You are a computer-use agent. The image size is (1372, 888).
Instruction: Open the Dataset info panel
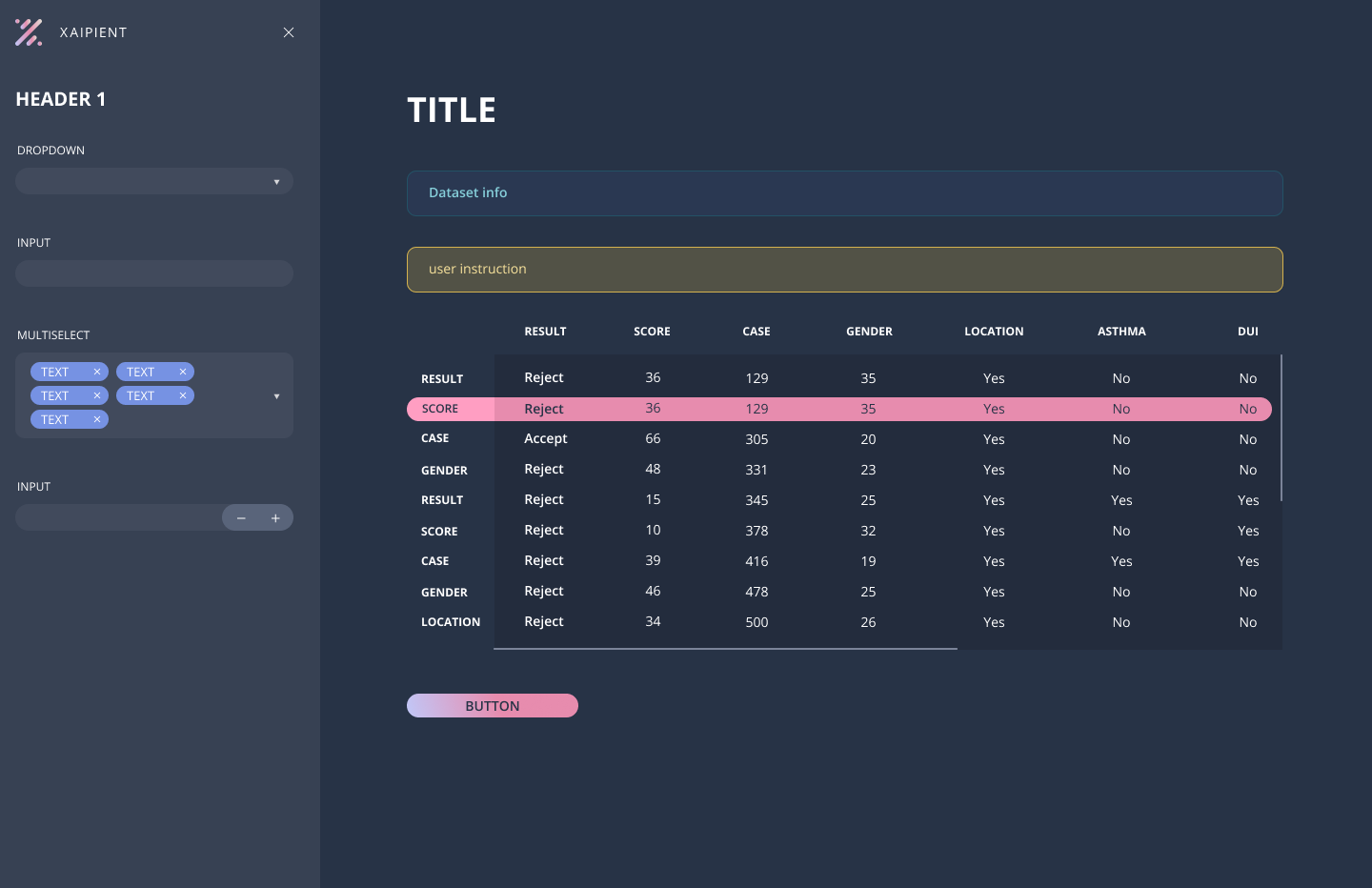pyautogui.click(x=845, y=192)
